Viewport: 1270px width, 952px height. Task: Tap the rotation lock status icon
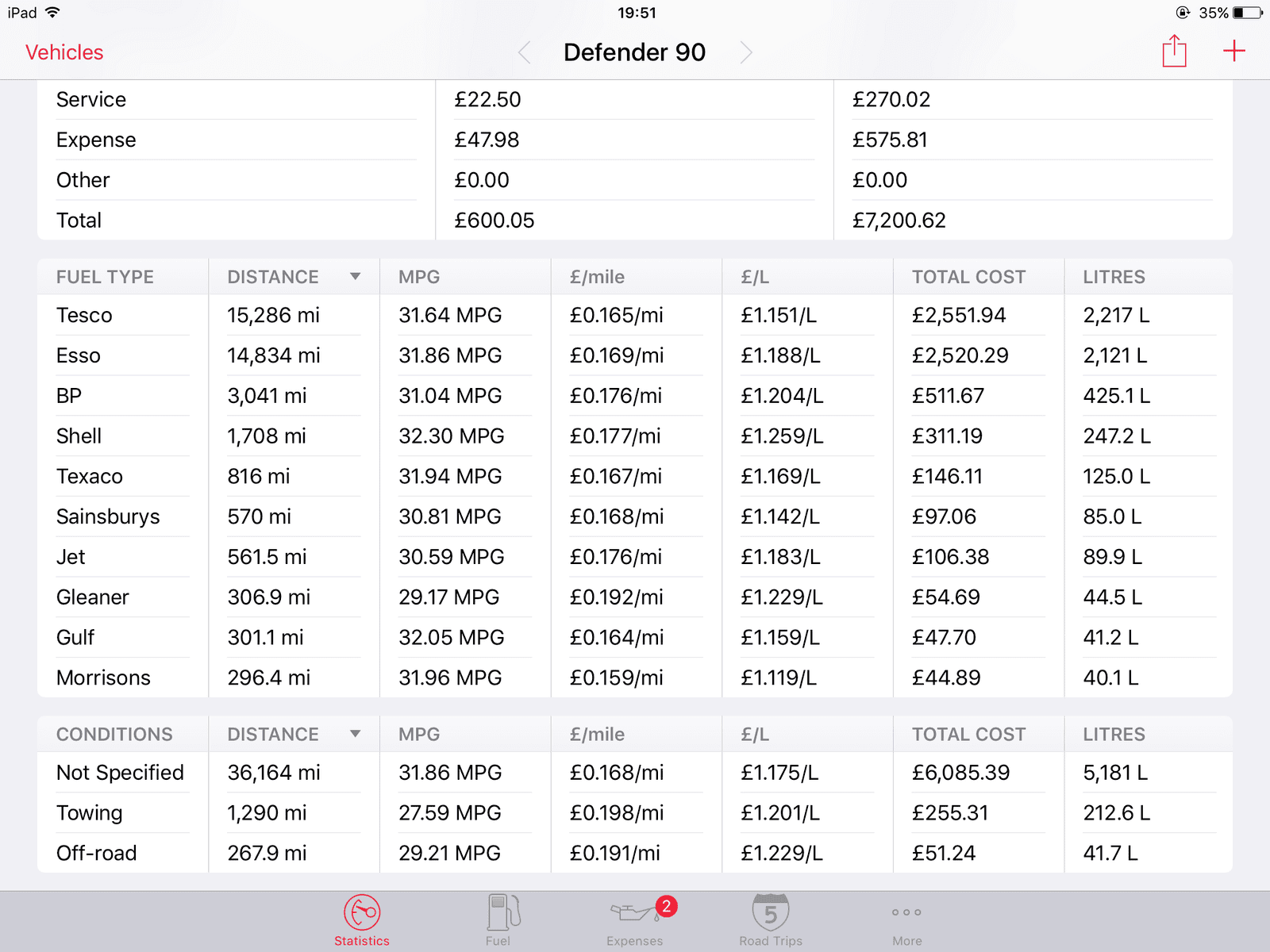pyautogui.click(x=1183, y=13)
